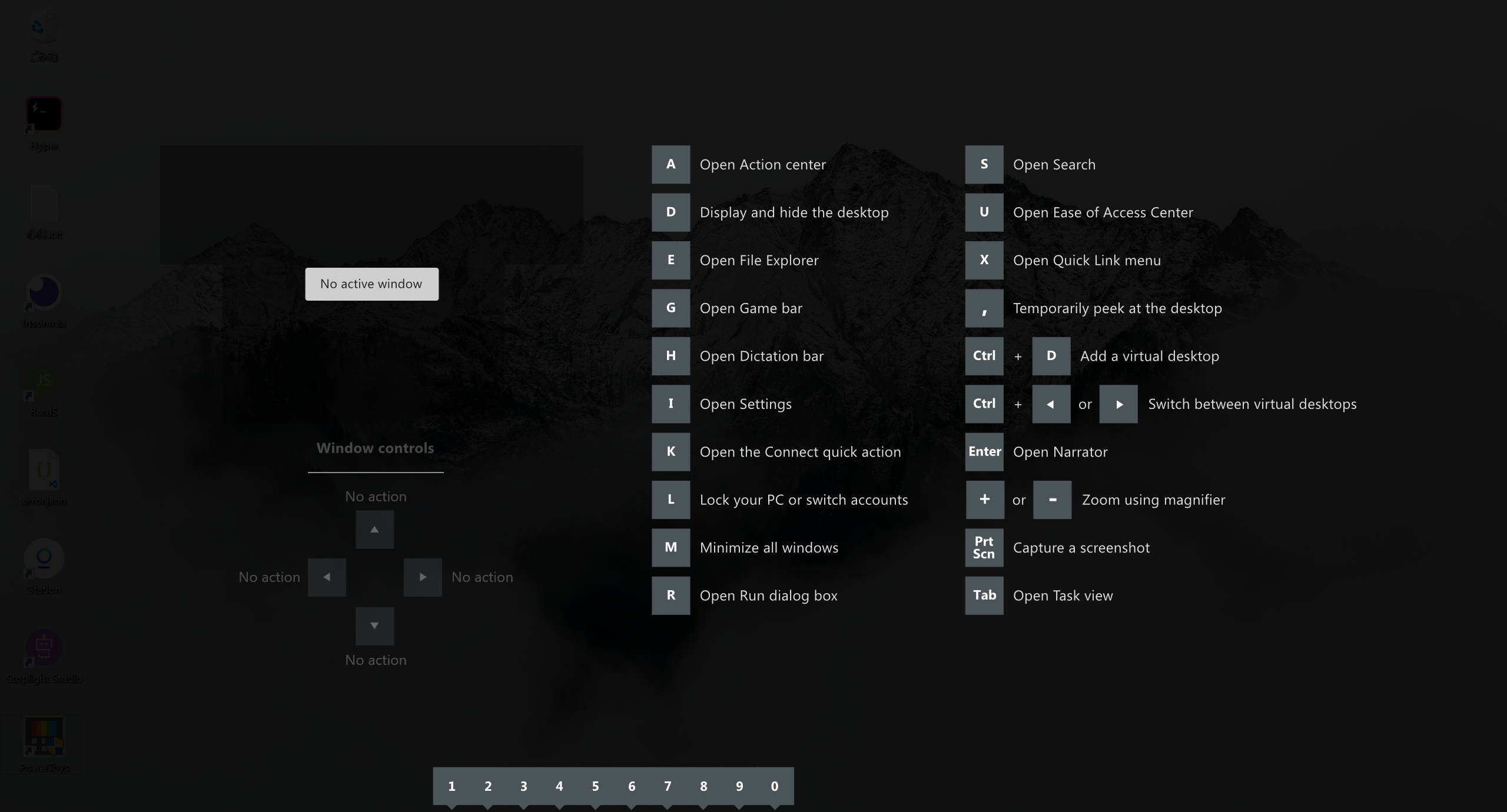Click the Prt Scn key tile
Viewport: 1507px width, 812px height.
point(984,547)
